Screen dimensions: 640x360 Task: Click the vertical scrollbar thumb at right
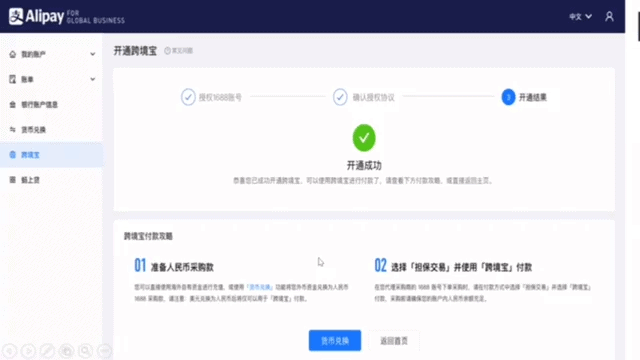(x=638, y=26)
